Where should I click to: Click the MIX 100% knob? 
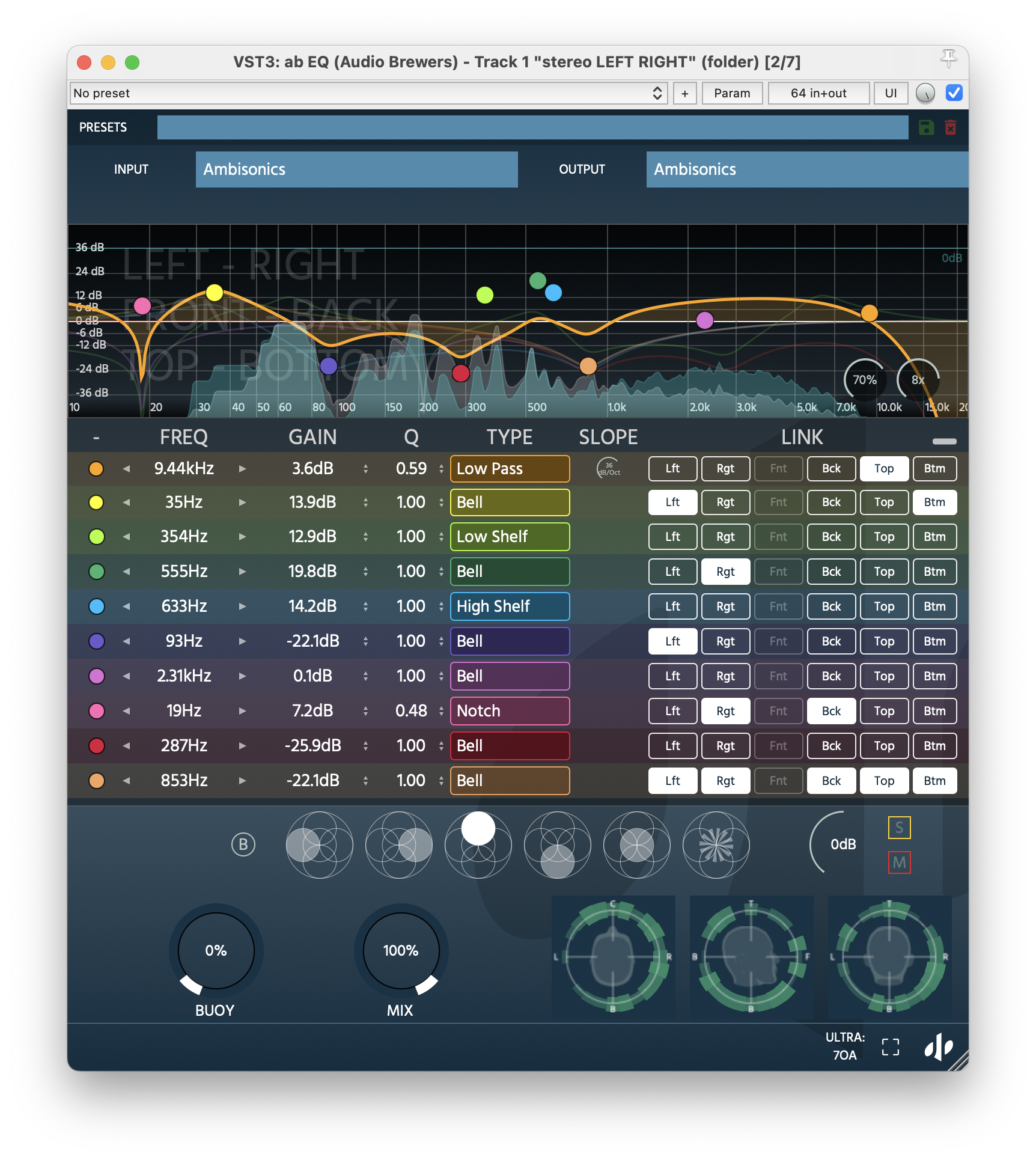tap(401, 951)
